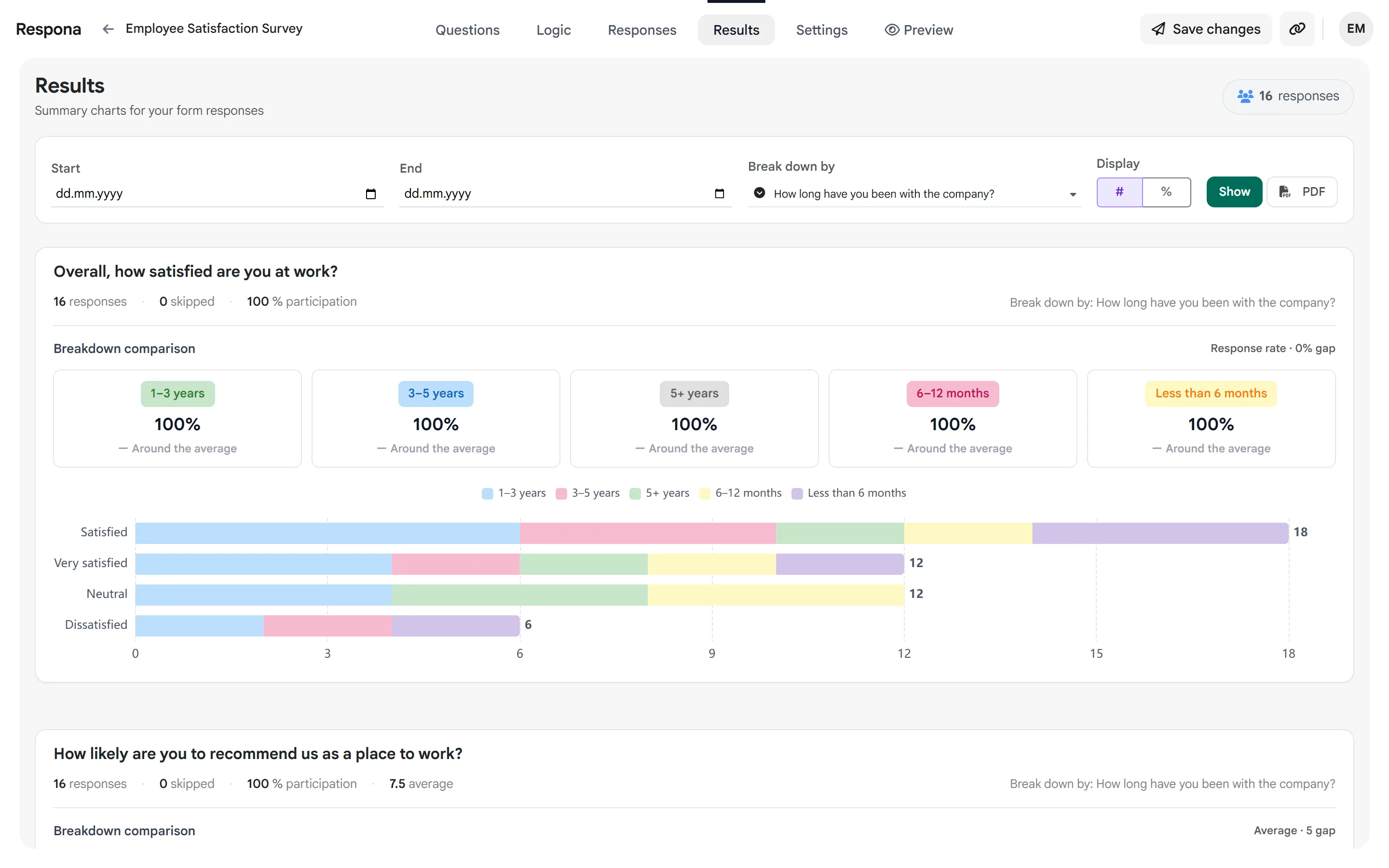Screen dimensions: 1389x868
Task: Select the 3–5 years breakdown card
Action: (436, 419)
